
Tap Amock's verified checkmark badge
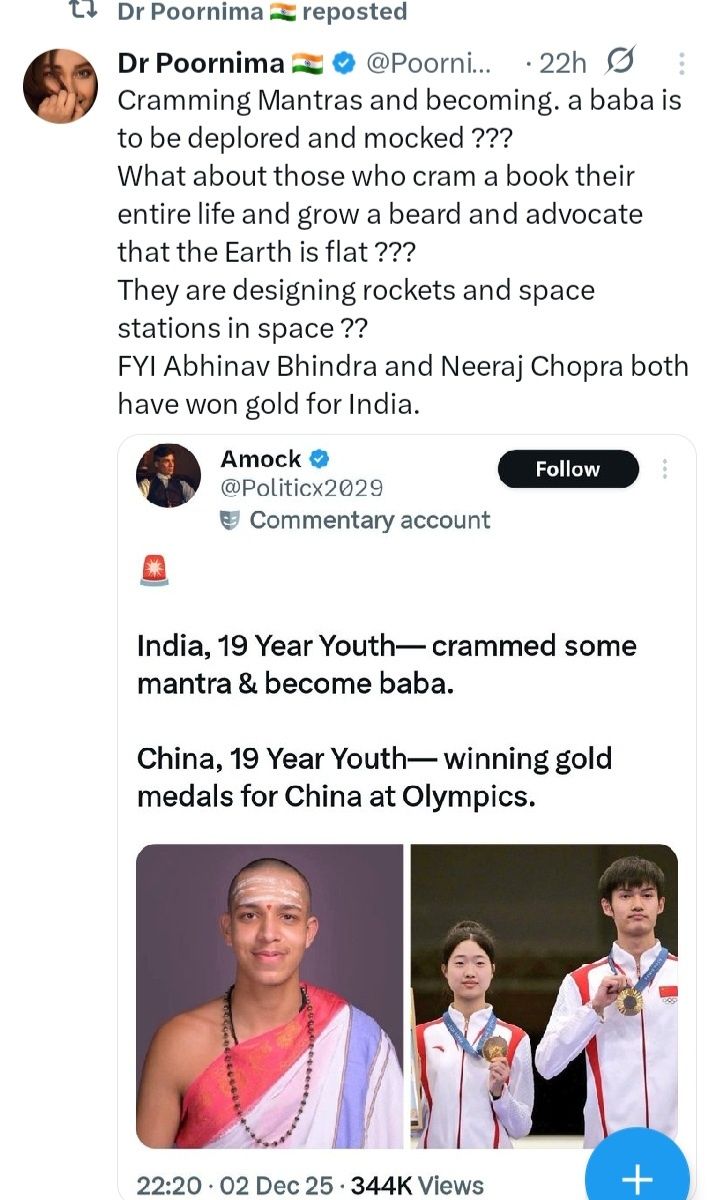point(319,459)
